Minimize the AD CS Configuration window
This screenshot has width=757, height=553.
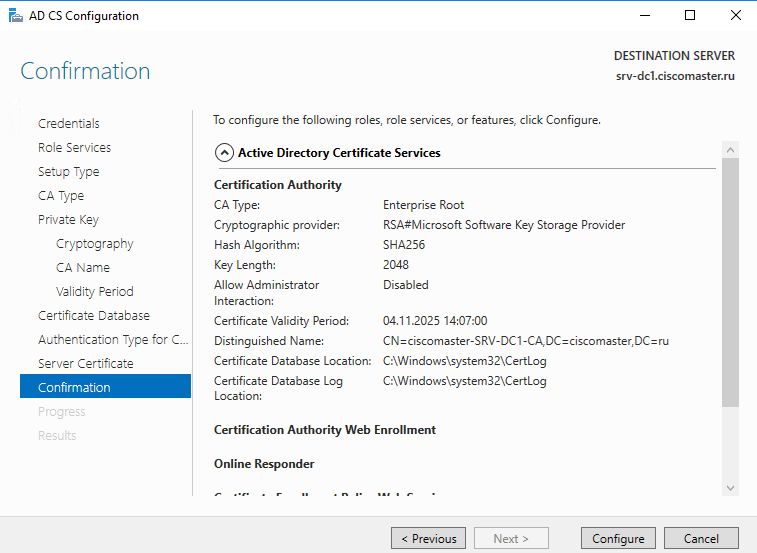(x=645, y=15)
